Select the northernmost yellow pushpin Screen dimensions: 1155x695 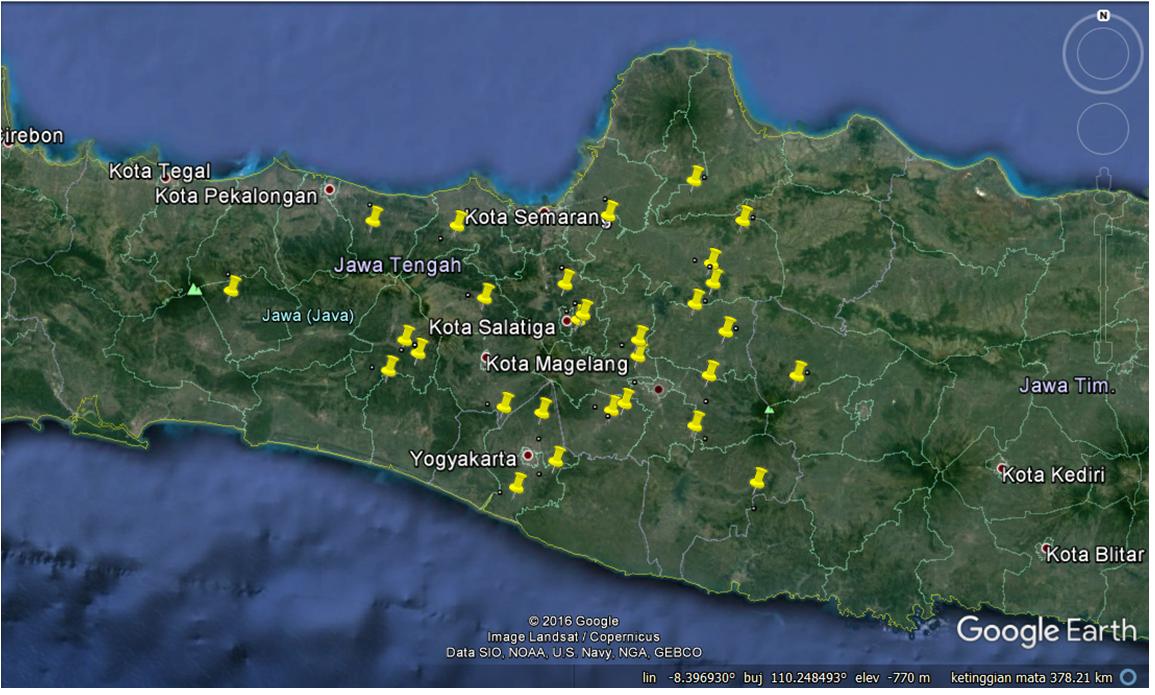[x=695, y=176]
